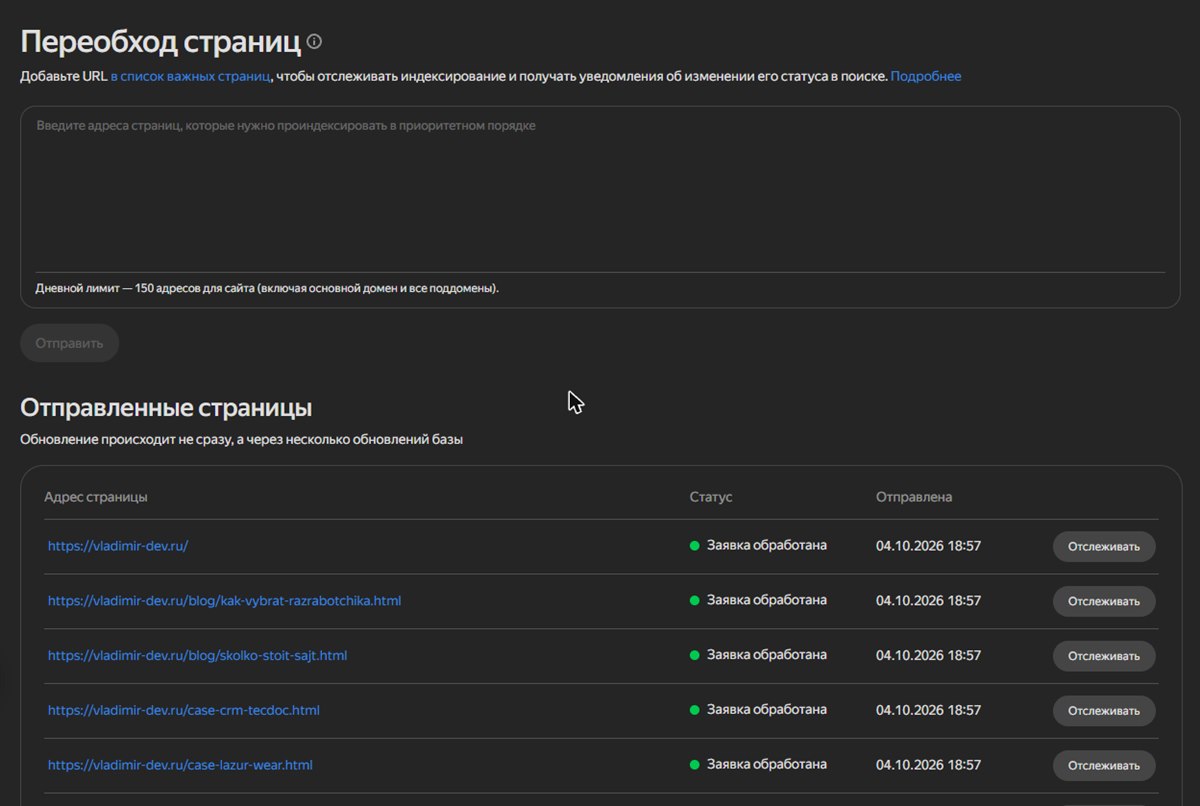Click green status dot in homepage row
This screenshot has height=806, width=1200.
pyautogui.click(x=694, y=546)
